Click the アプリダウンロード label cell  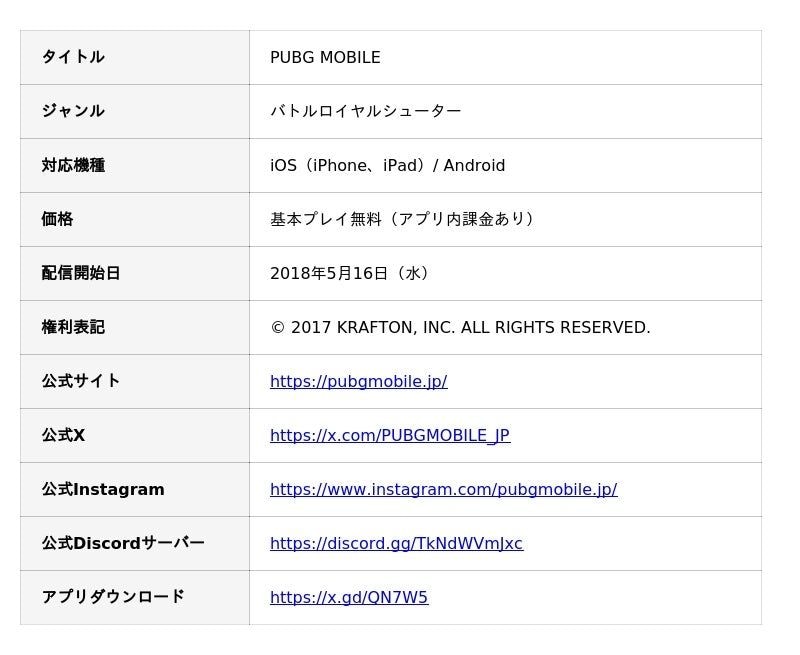[x=135, y=598]
